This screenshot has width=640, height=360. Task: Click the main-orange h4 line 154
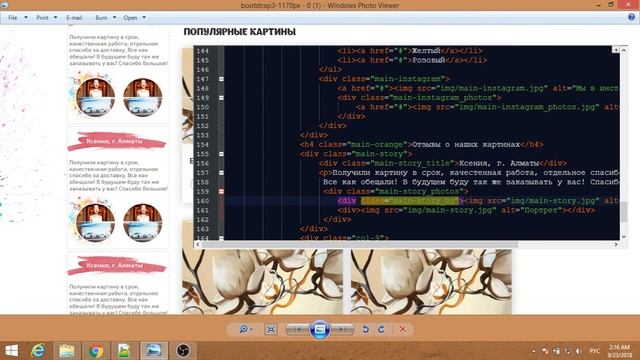422,144
